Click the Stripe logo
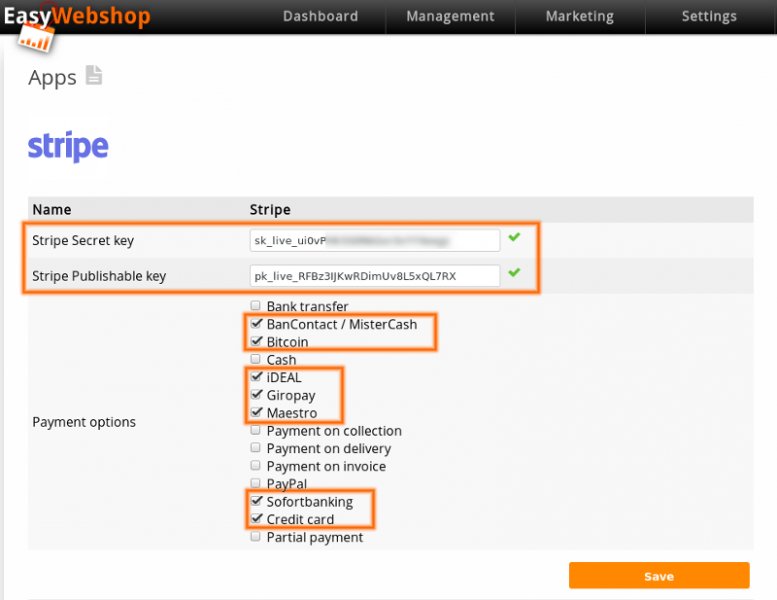 68,147
